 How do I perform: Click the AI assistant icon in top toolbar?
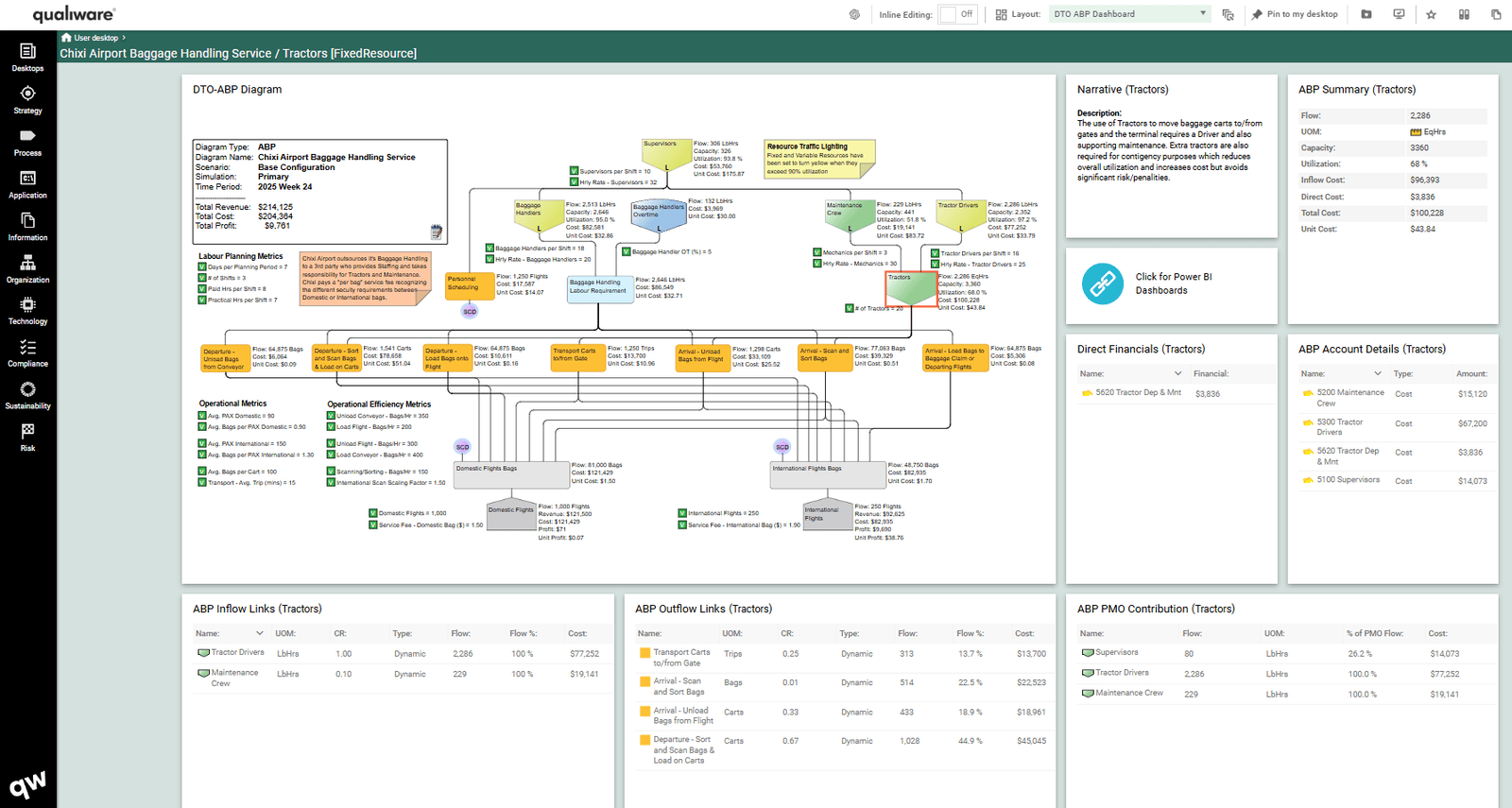click(x=854, y=14)
